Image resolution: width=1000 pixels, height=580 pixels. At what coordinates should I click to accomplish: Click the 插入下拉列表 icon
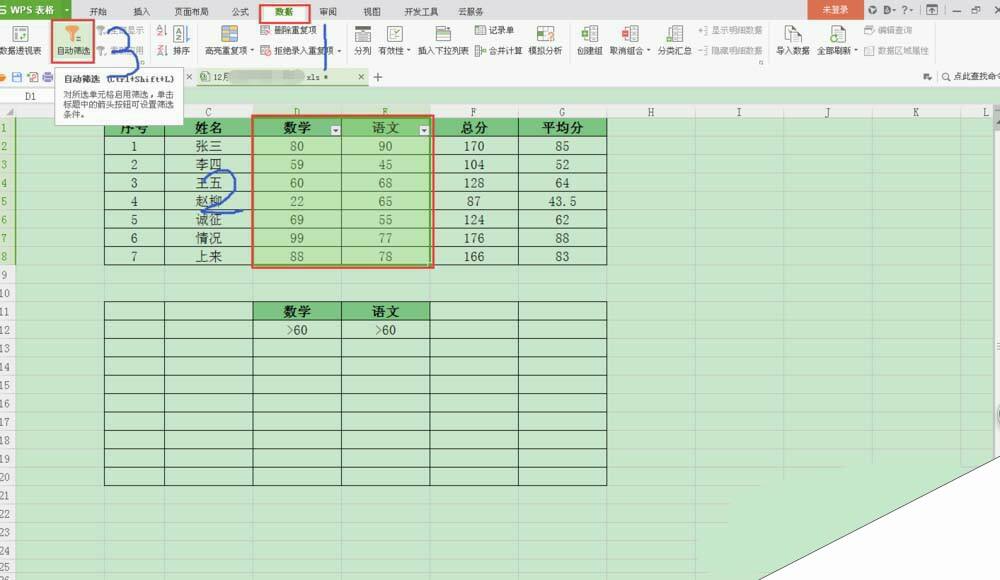(x=443, y=39)
